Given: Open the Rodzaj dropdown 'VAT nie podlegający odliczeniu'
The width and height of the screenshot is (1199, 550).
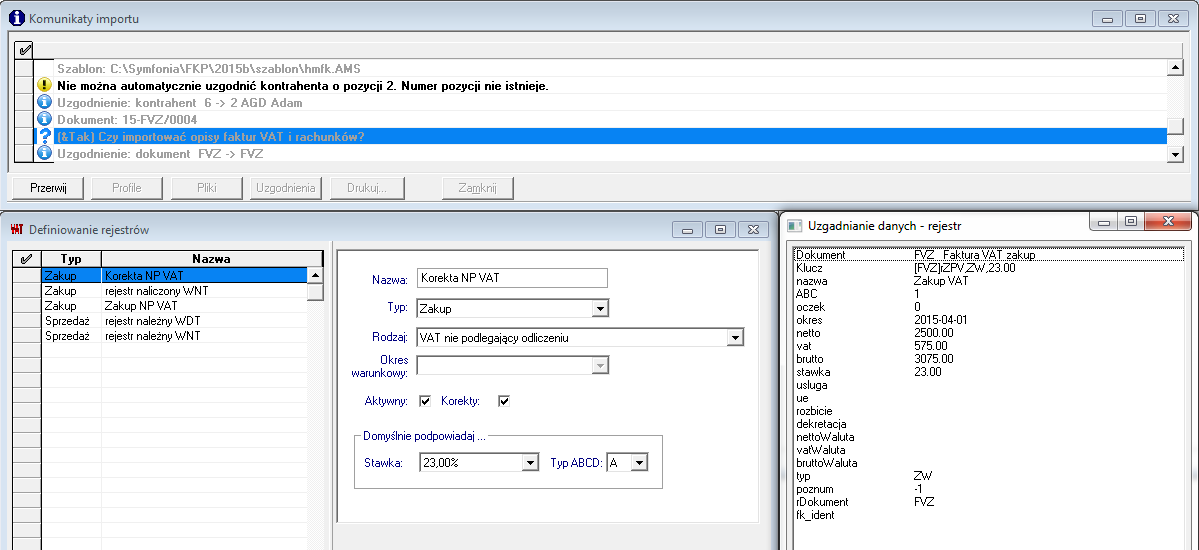Looking at the screenshot, I should [x=736, y=337].
